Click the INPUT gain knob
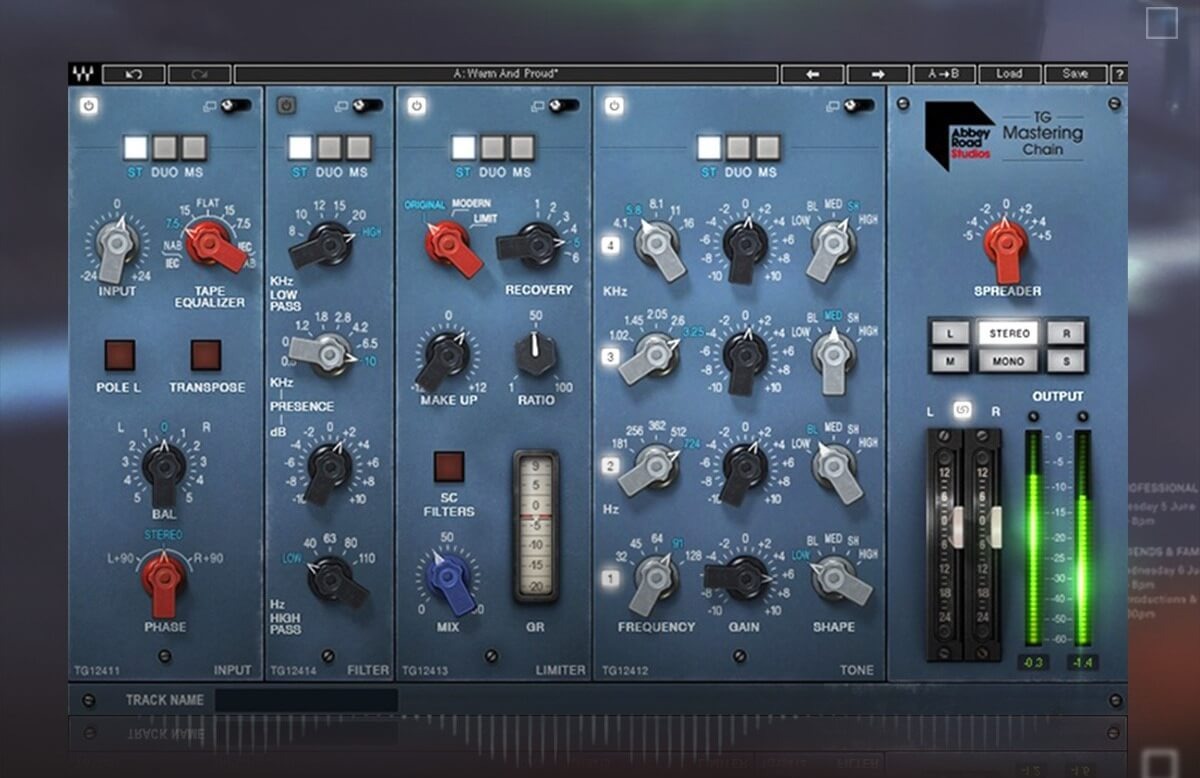1200x778 pixels. (x=117, y=245)
